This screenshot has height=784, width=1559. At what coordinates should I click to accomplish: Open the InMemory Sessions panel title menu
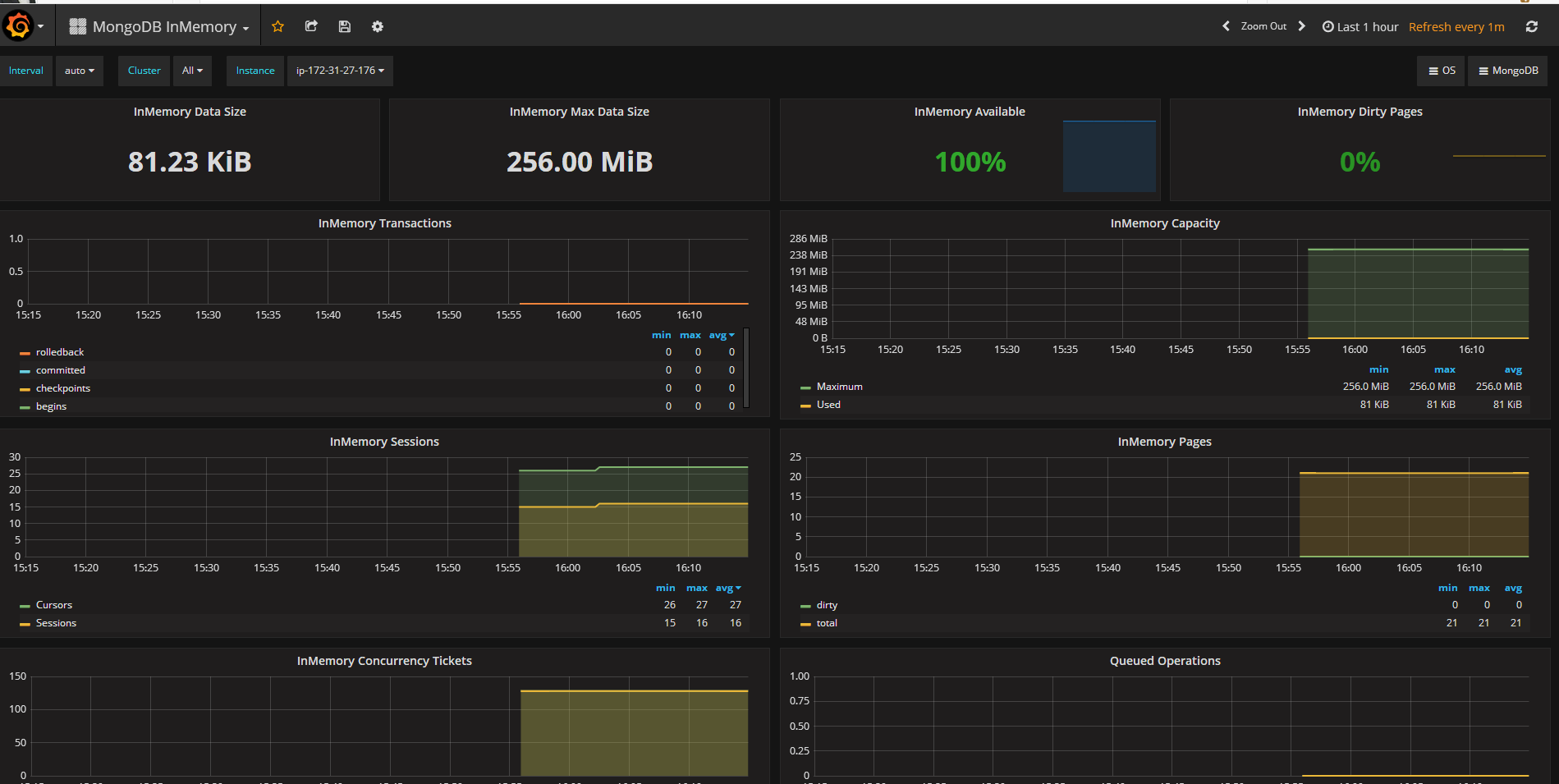click(384, 442)
